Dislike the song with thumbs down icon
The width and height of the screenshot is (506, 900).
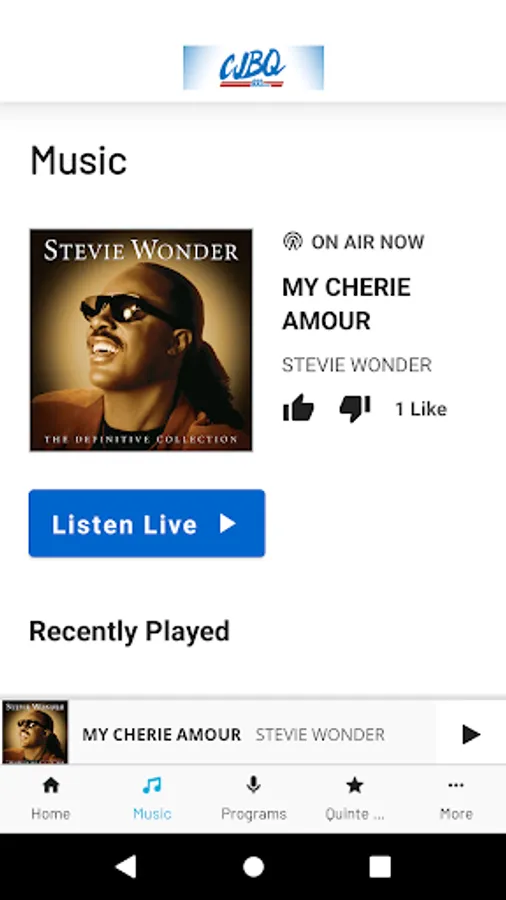pos(355,409)
